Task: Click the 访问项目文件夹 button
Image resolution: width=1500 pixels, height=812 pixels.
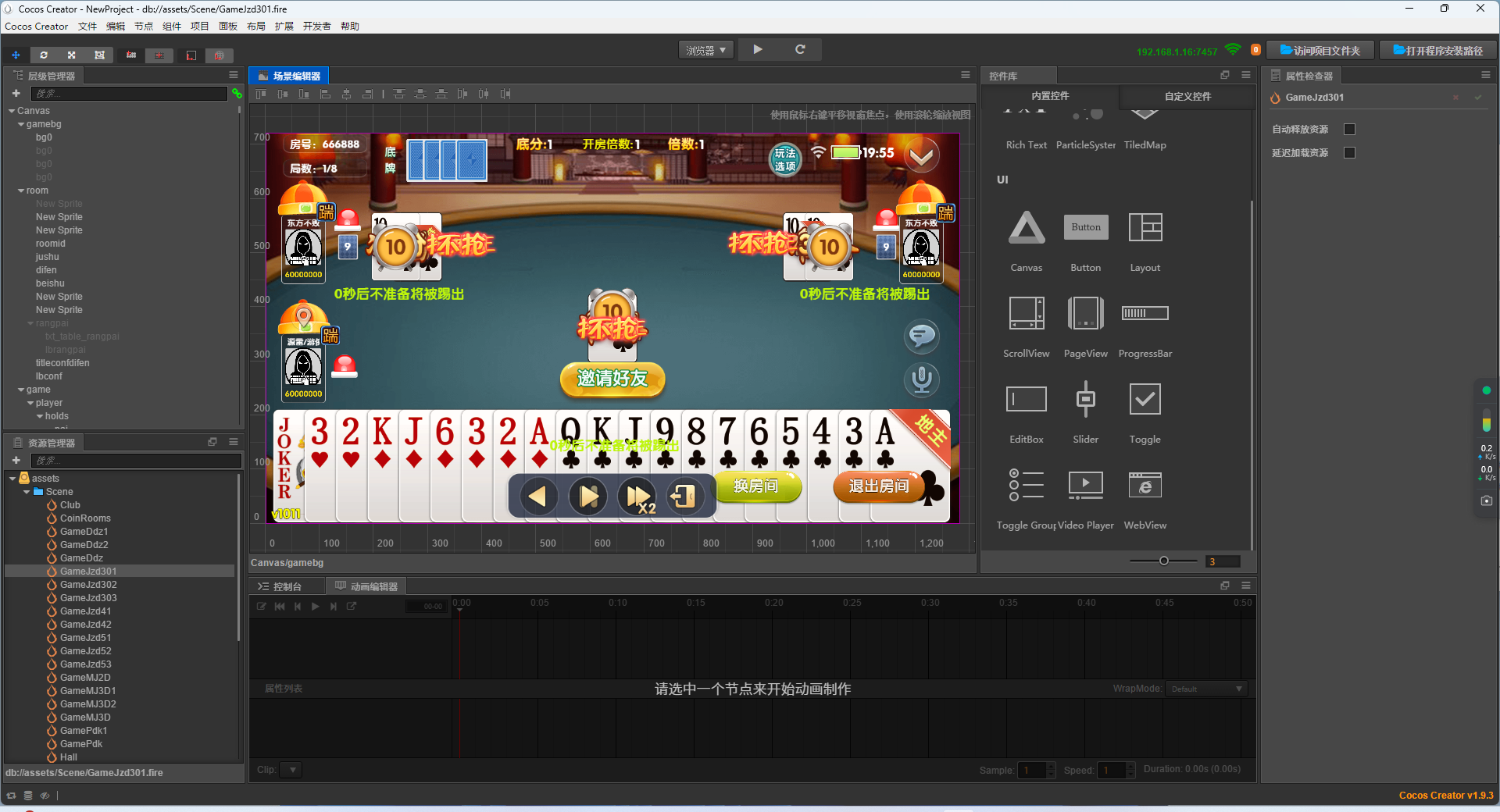Action: [x=1320, y=49]
